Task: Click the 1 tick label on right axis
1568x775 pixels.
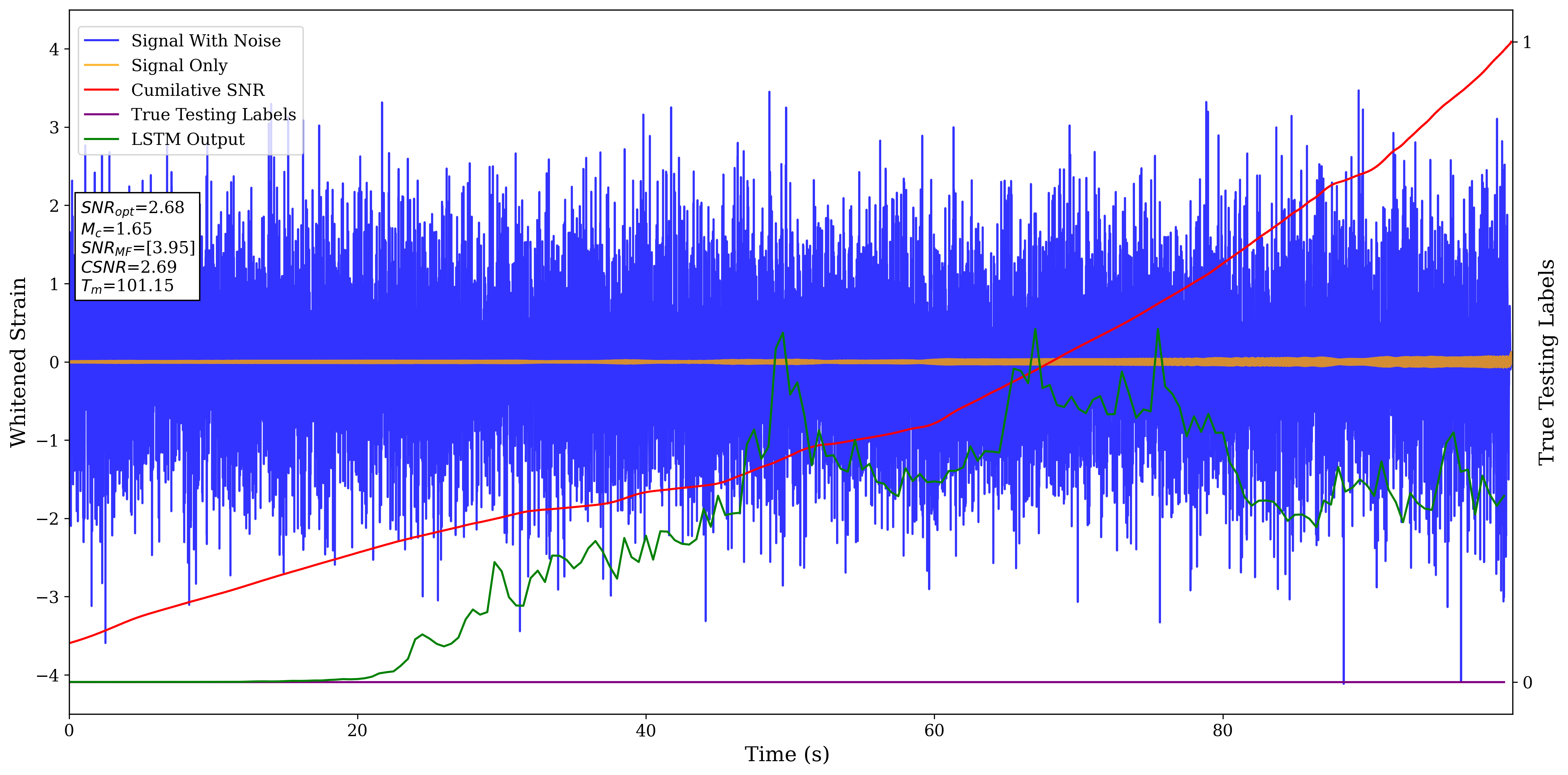Action: pos(1526,42)
